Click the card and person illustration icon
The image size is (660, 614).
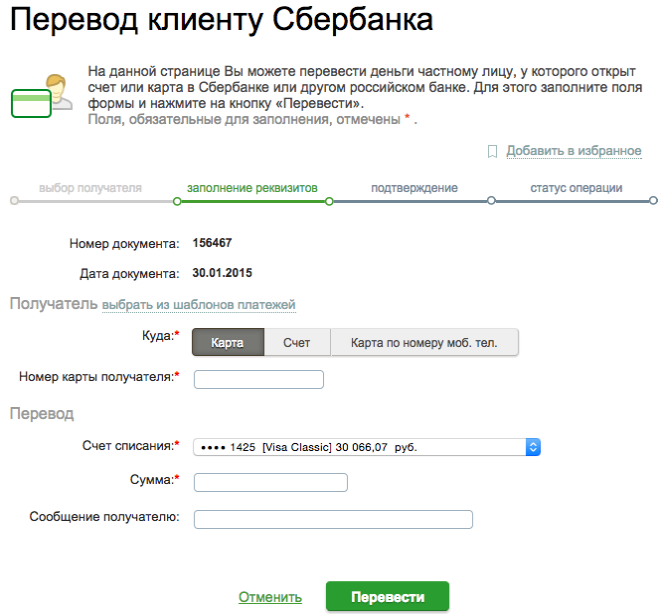click(42, 96)
